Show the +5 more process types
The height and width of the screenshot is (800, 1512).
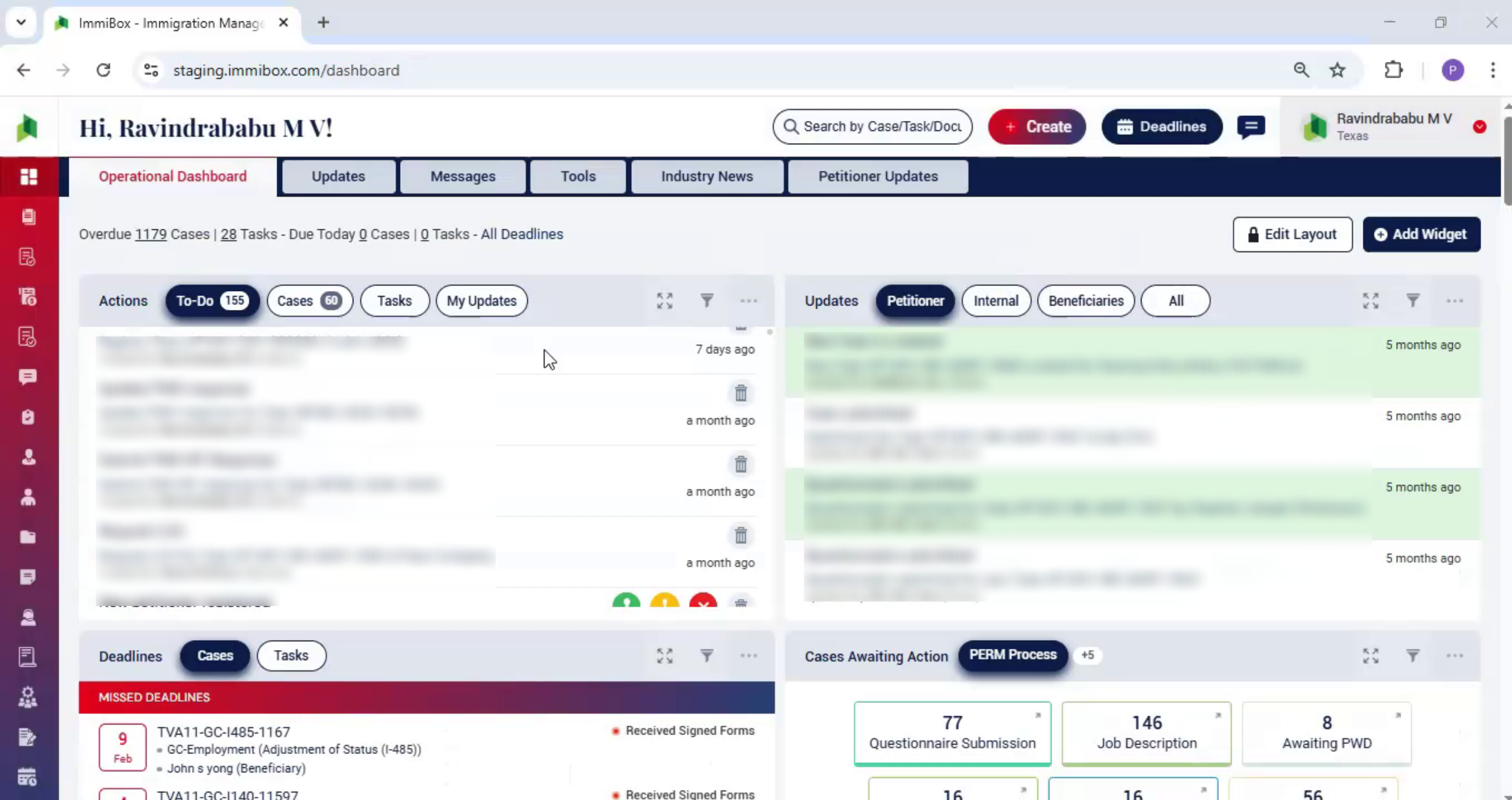1087,655
